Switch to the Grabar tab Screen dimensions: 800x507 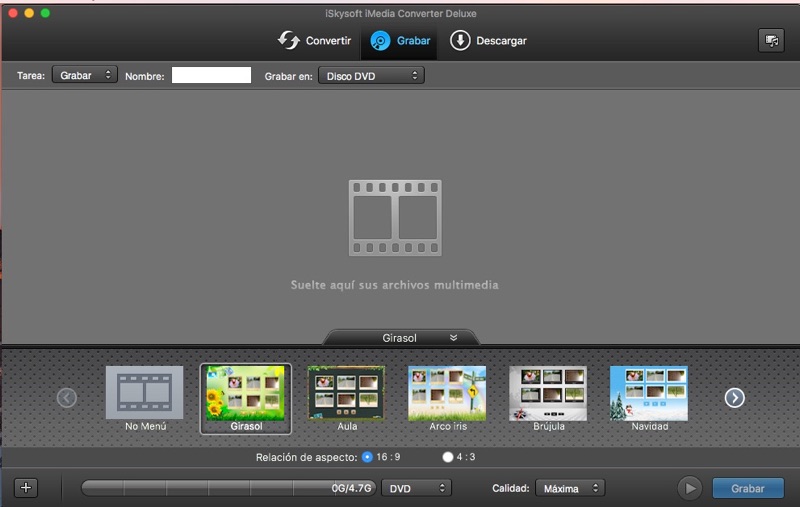[x=400, y=40]
